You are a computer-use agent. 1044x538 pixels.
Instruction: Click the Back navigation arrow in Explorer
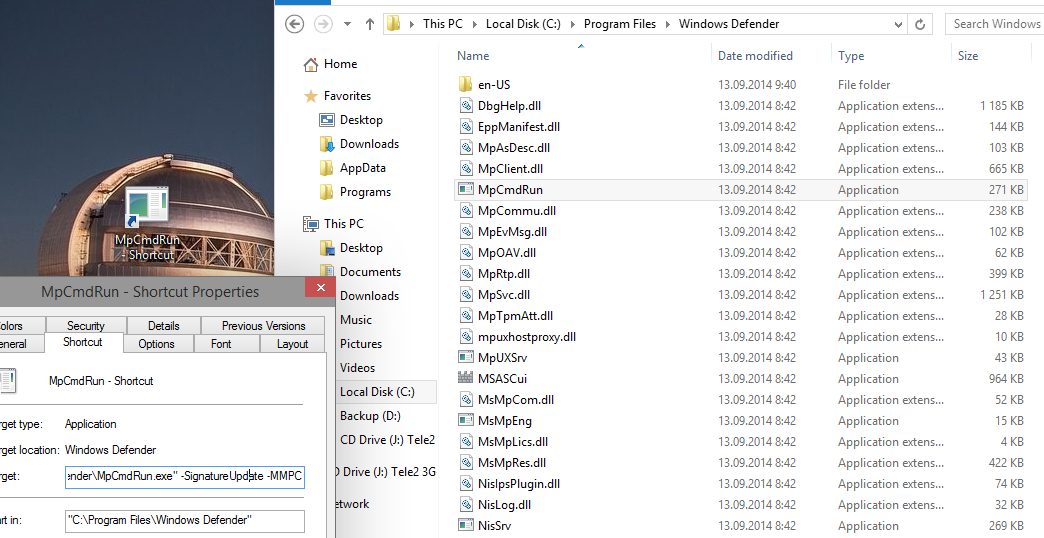click(294, 24)
